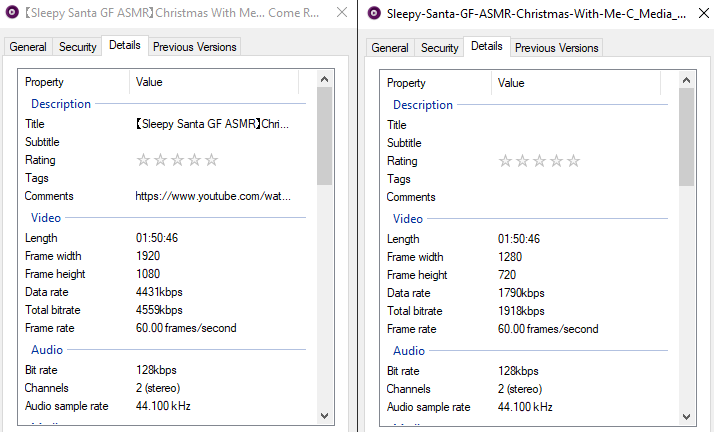Screen dimensions: 714x432
Task: Select Data rate 4431kbps
Action: (159, 292)
